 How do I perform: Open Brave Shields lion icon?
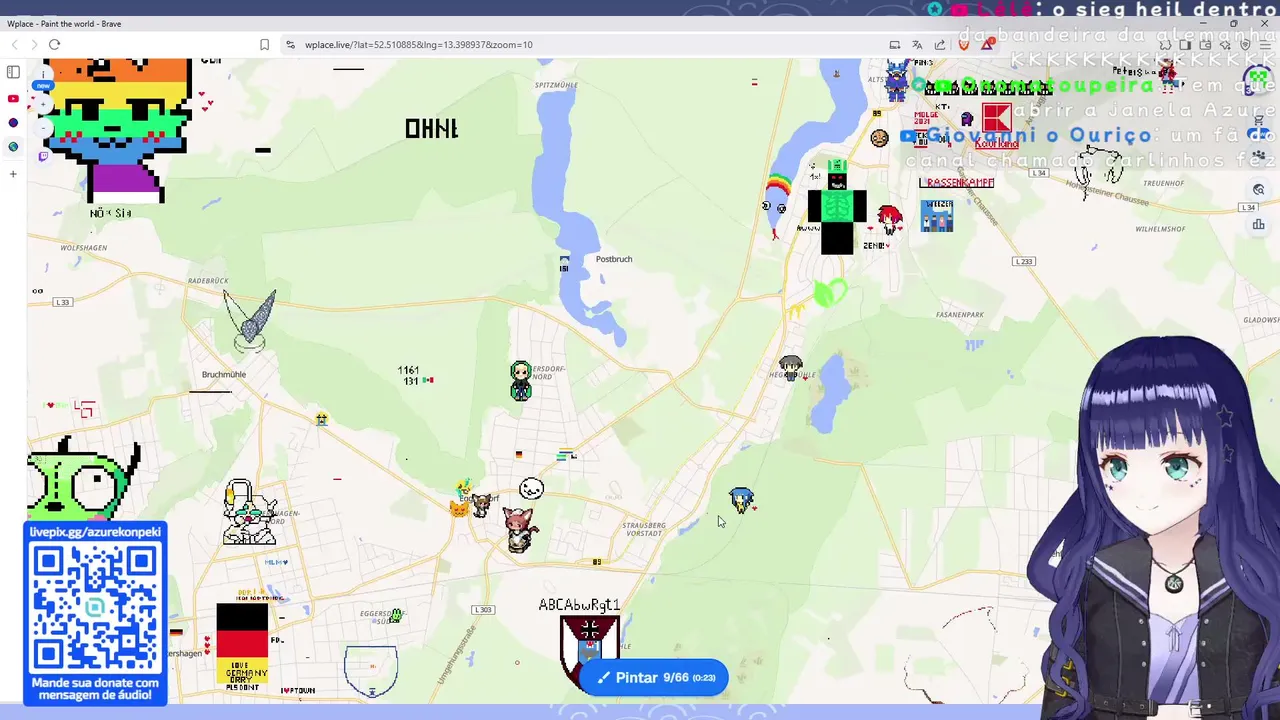(964, 44)
